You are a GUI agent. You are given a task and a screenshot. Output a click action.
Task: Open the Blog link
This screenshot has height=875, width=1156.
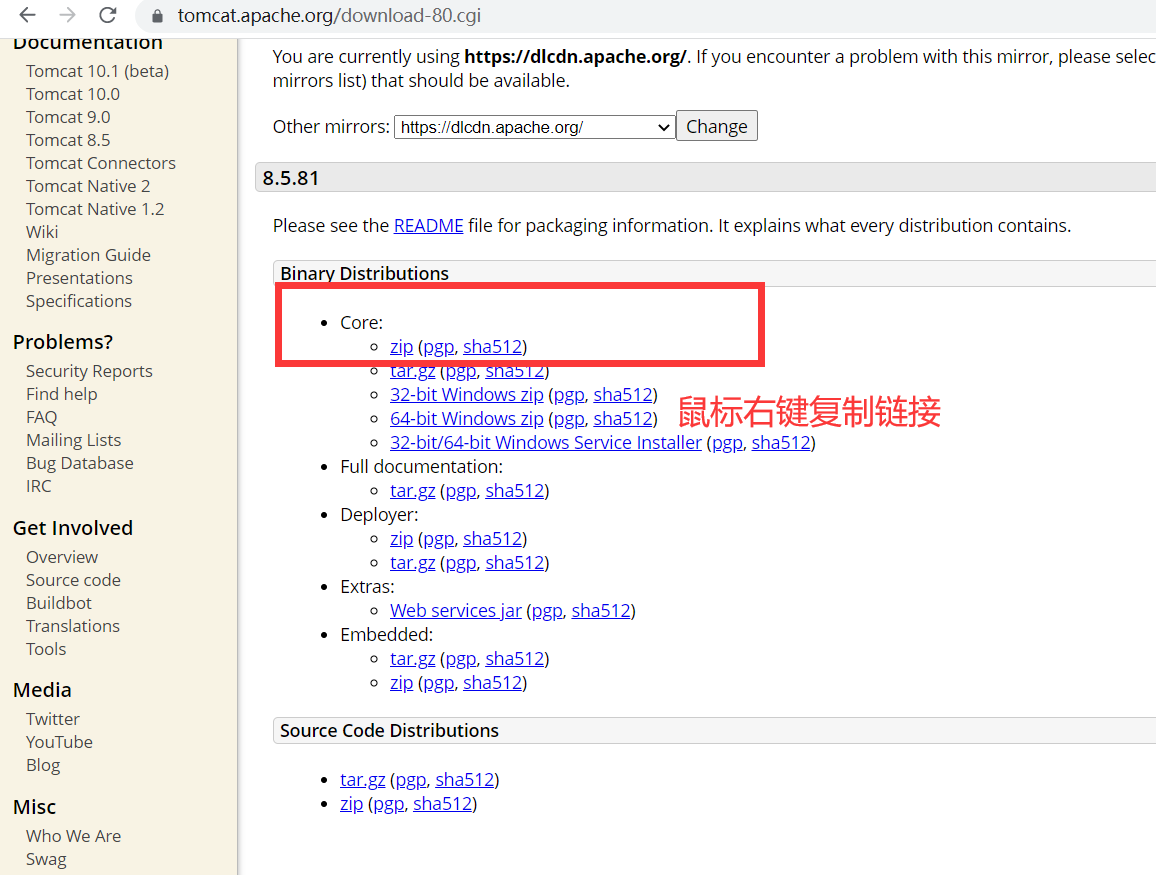43,765
